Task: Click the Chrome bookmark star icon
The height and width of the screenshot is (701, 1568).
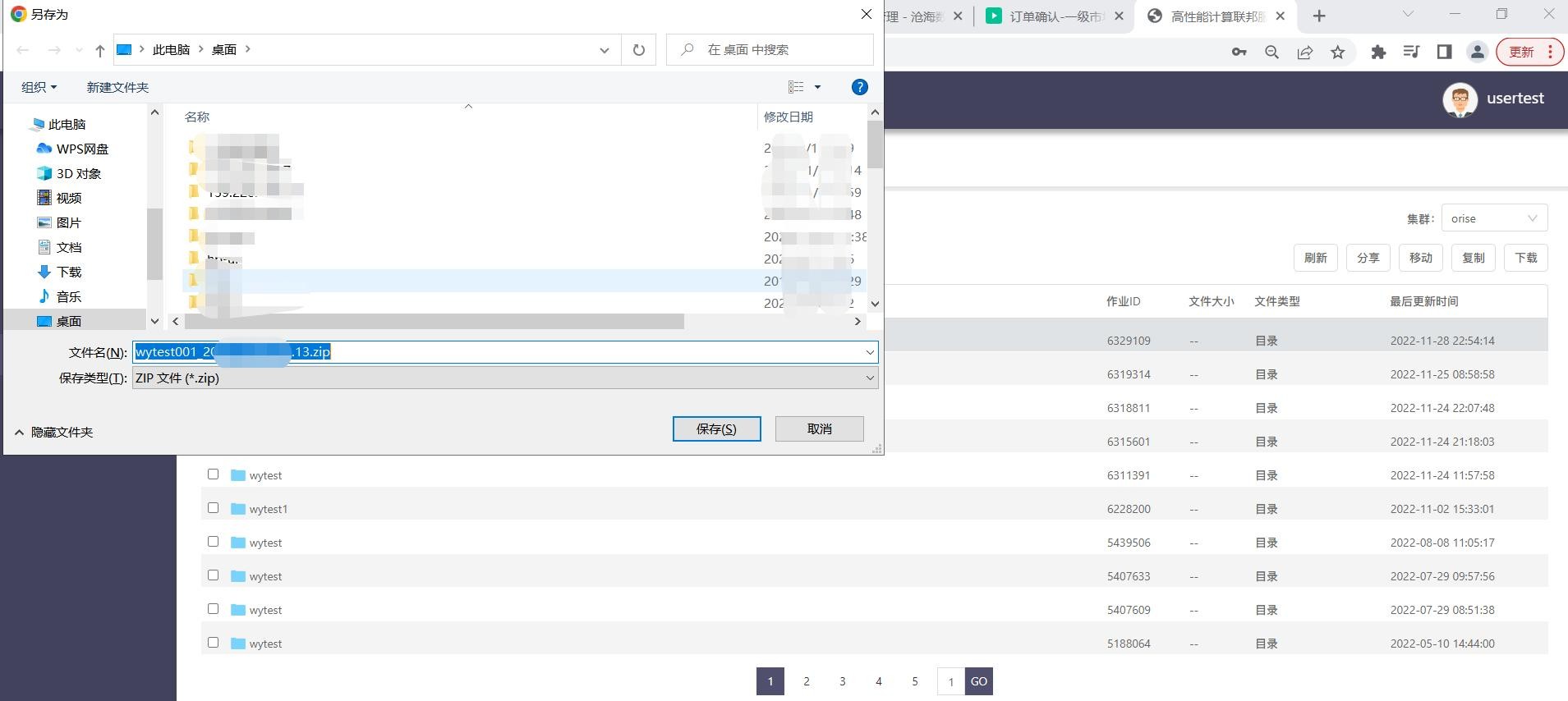Action: [1337, 53]
